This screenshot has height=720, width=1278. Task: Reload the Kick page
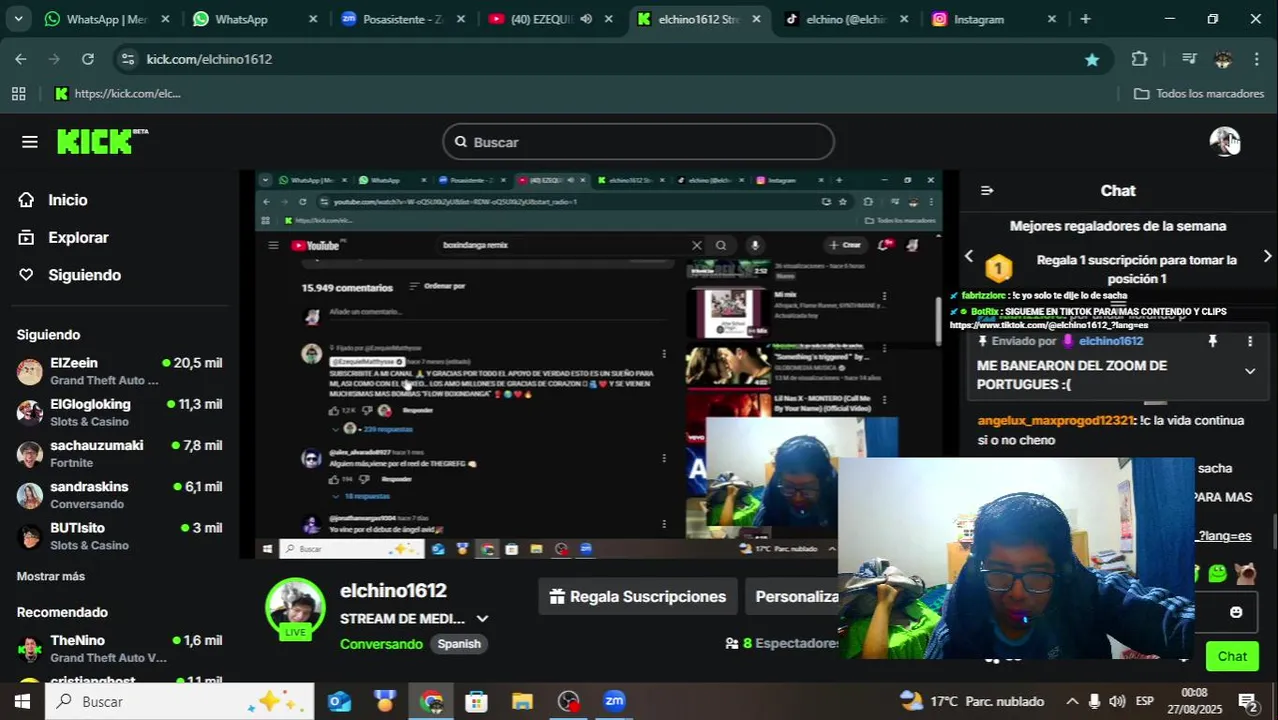coord(88,59)
